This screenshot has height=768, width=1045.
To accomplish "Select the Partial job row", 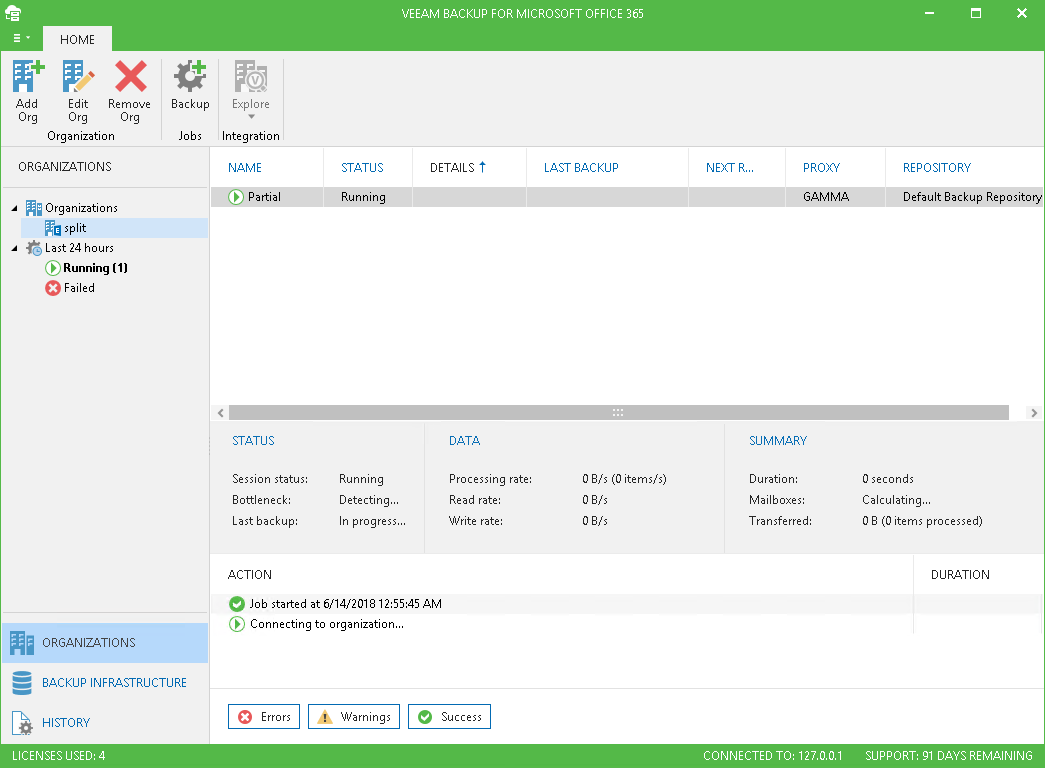I will point(626,197).
